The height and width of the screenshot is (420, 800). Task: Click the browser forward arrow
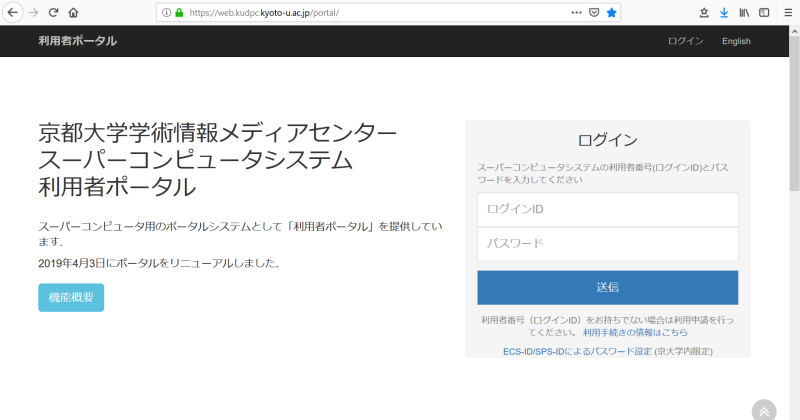click(x=34, y=13)
